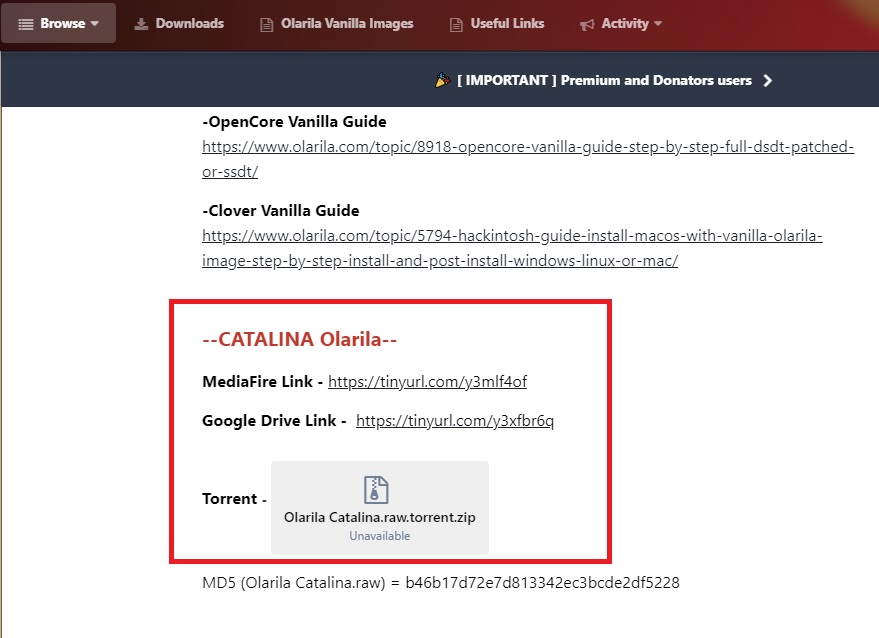This screenshot has height=638, width=879.
Task: Click the Olarila Vanilla Images document icon
Action: pos(266,24)
